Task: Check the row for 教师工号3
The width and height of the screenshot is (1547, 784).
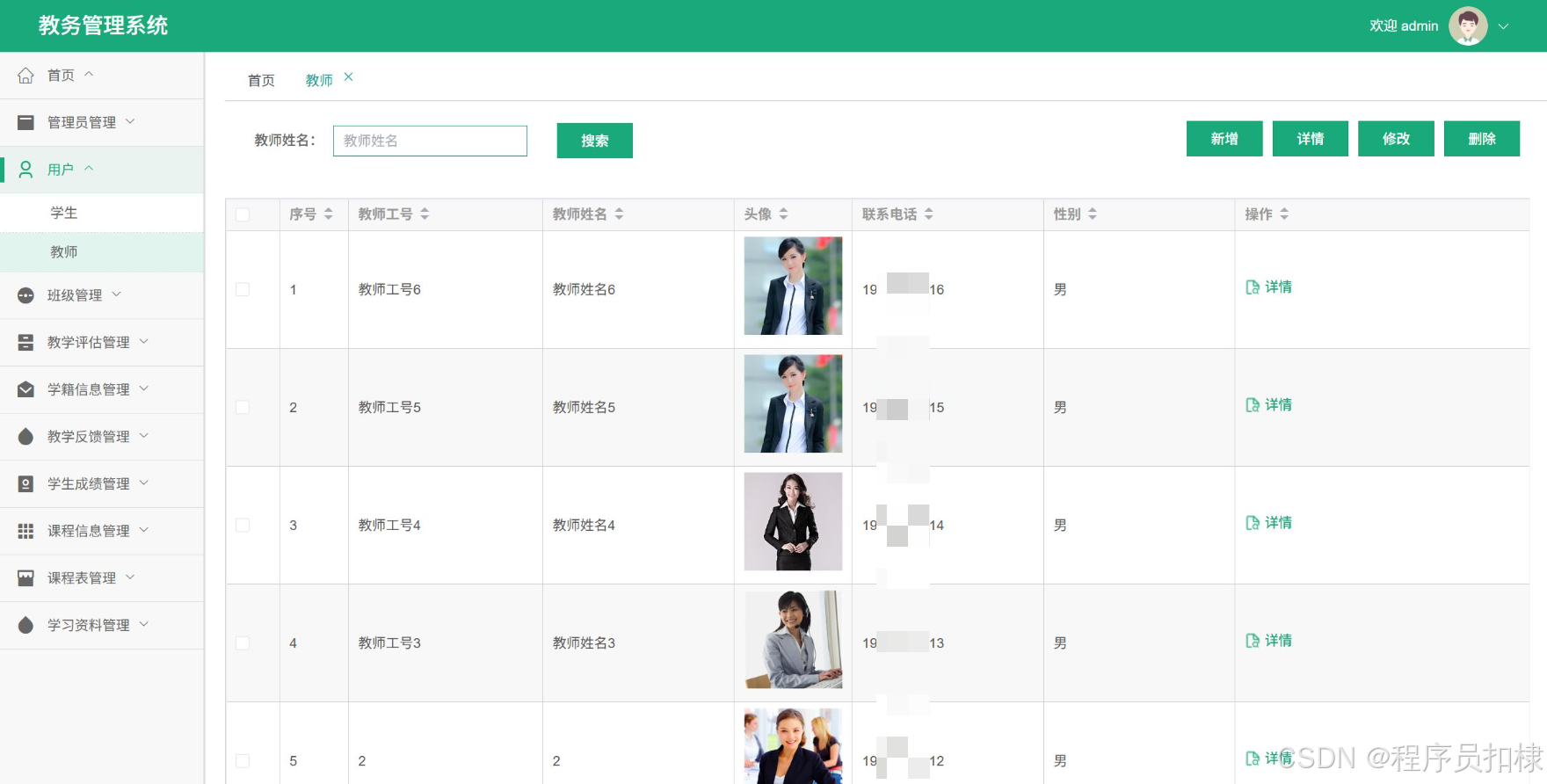Action: tap(243, 642)
